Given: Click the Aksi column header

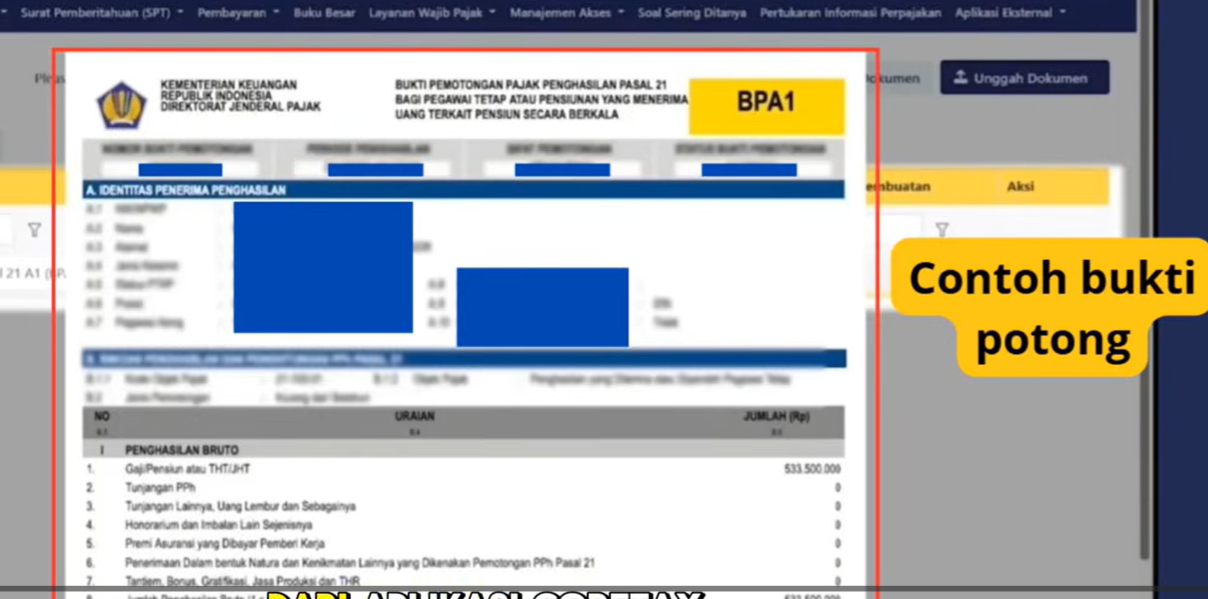Looking at the screenshot, I should click(1021, 186).
